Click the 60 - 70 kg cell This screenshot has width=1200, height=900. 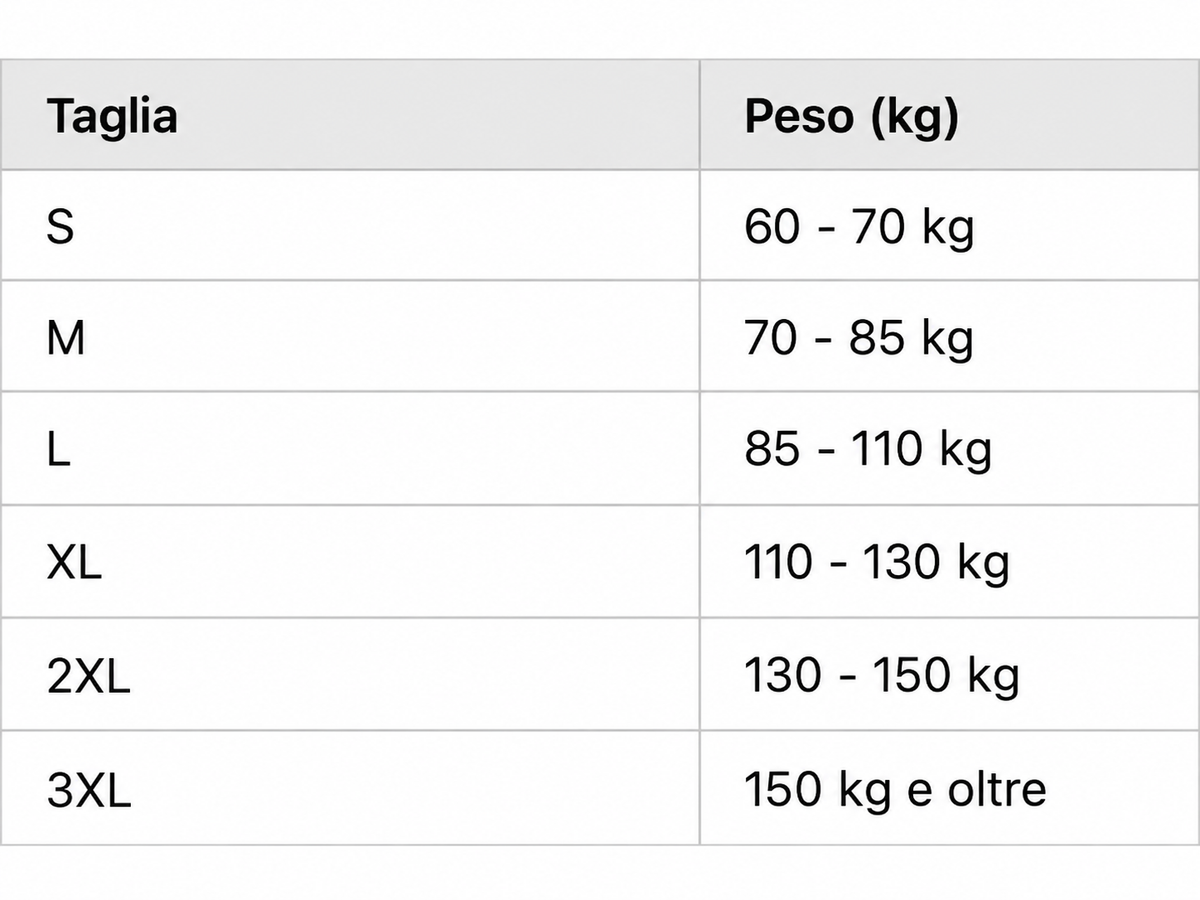point(950,225)
